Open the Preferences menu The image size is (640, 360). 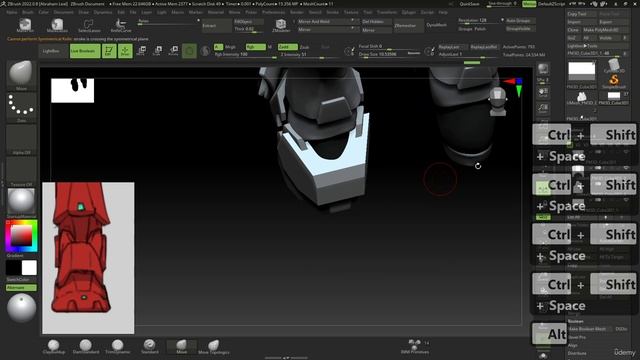tap(273, 12)
